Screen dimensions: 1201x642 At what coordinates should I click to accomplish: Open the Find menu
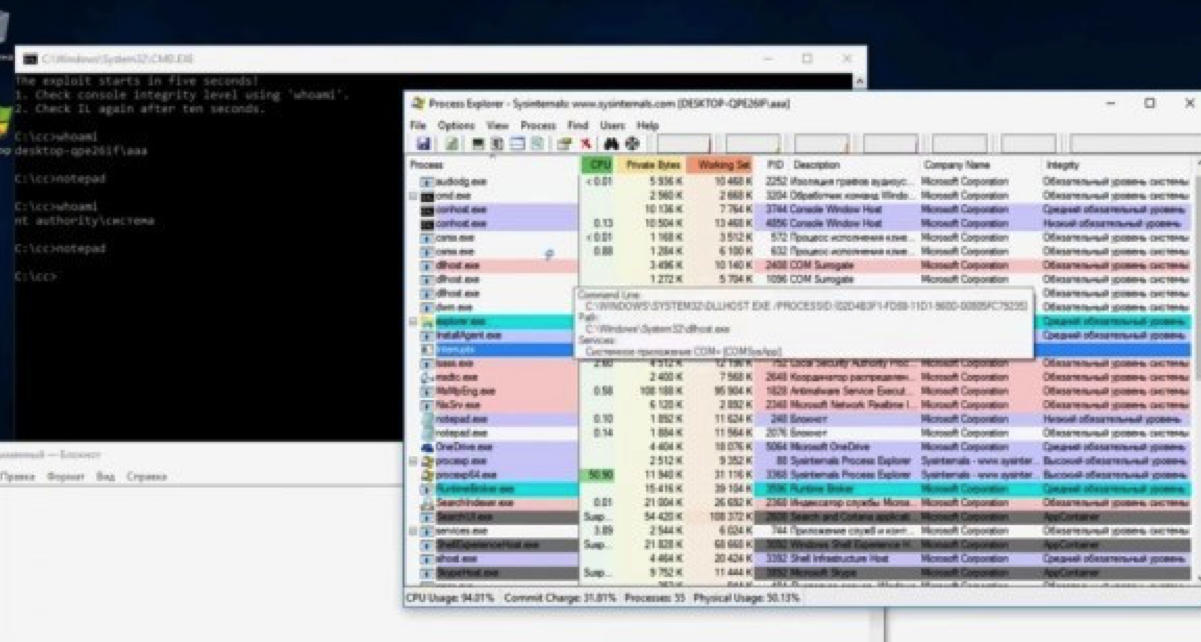coord(578,125)
